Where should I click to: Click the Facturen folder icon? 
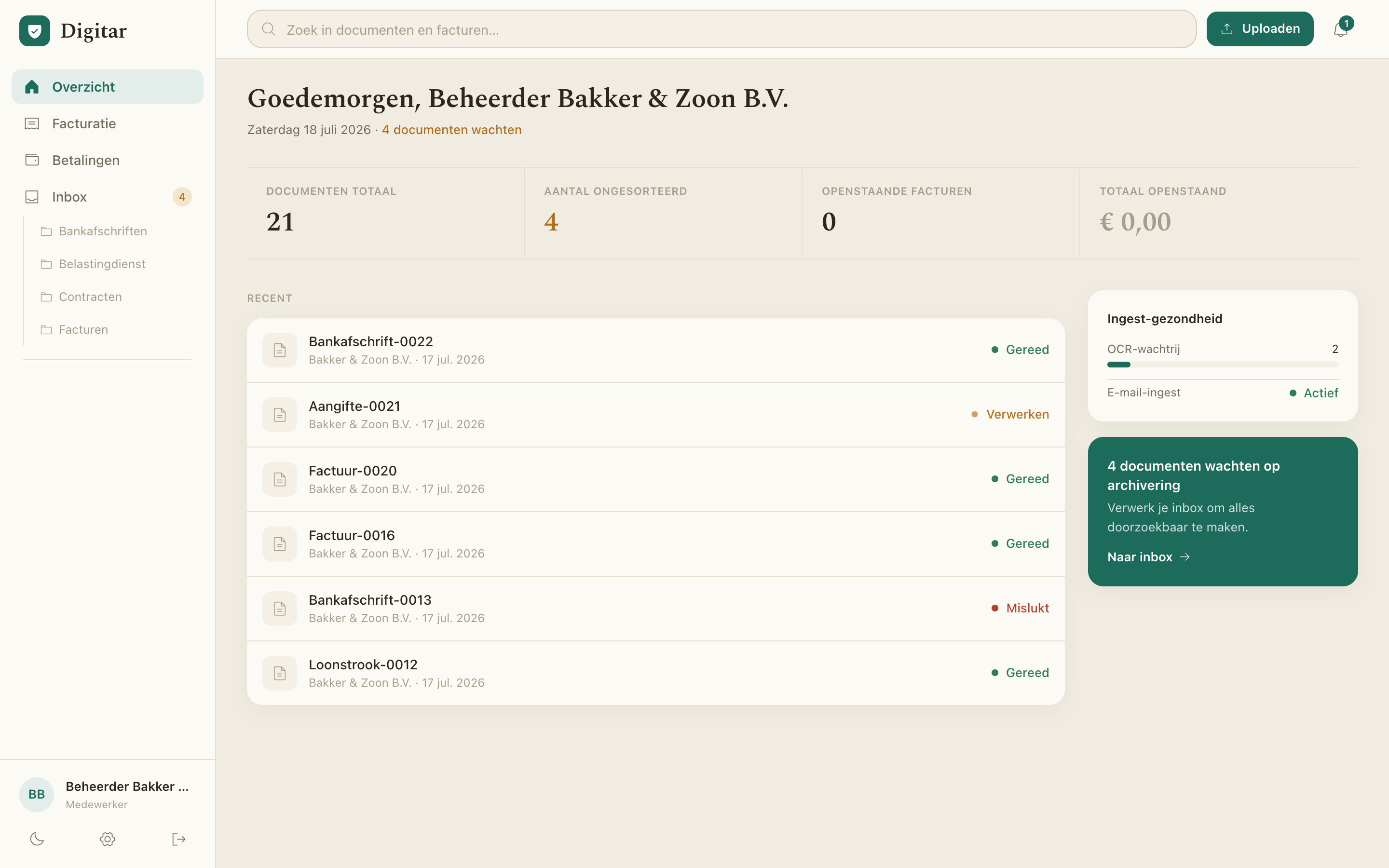[46, 329]
